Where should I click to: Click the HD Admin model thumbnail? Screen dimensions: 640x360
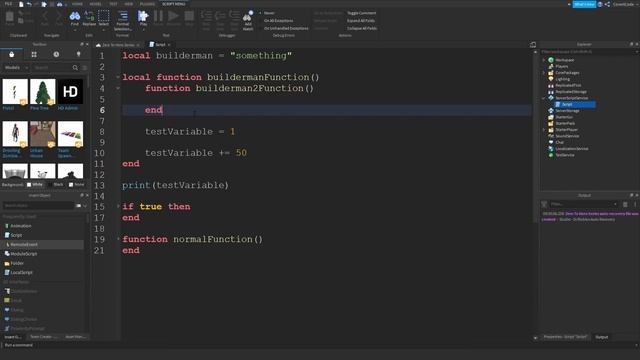click(70, 92)
